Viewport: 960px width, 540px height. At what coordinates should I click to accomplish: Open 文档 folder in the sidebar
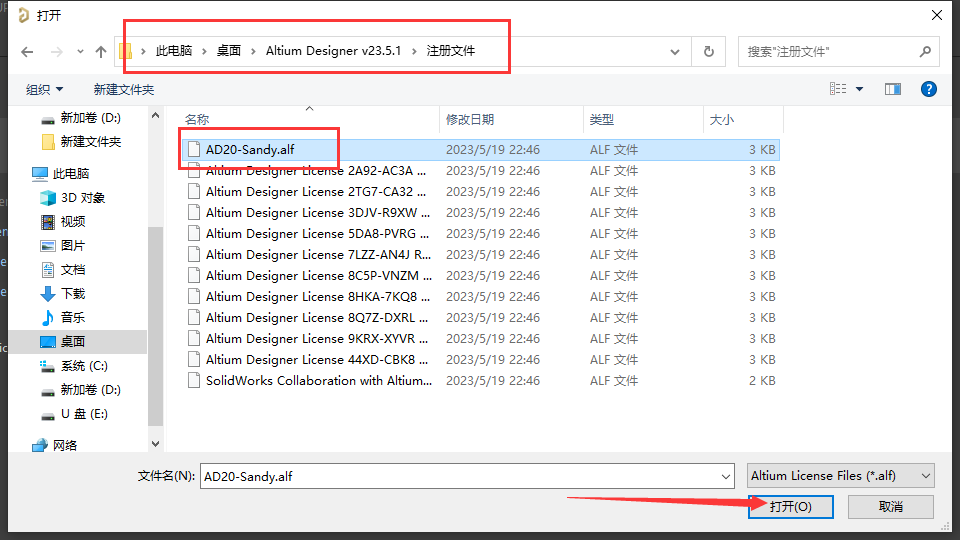(x=62, y=270)
